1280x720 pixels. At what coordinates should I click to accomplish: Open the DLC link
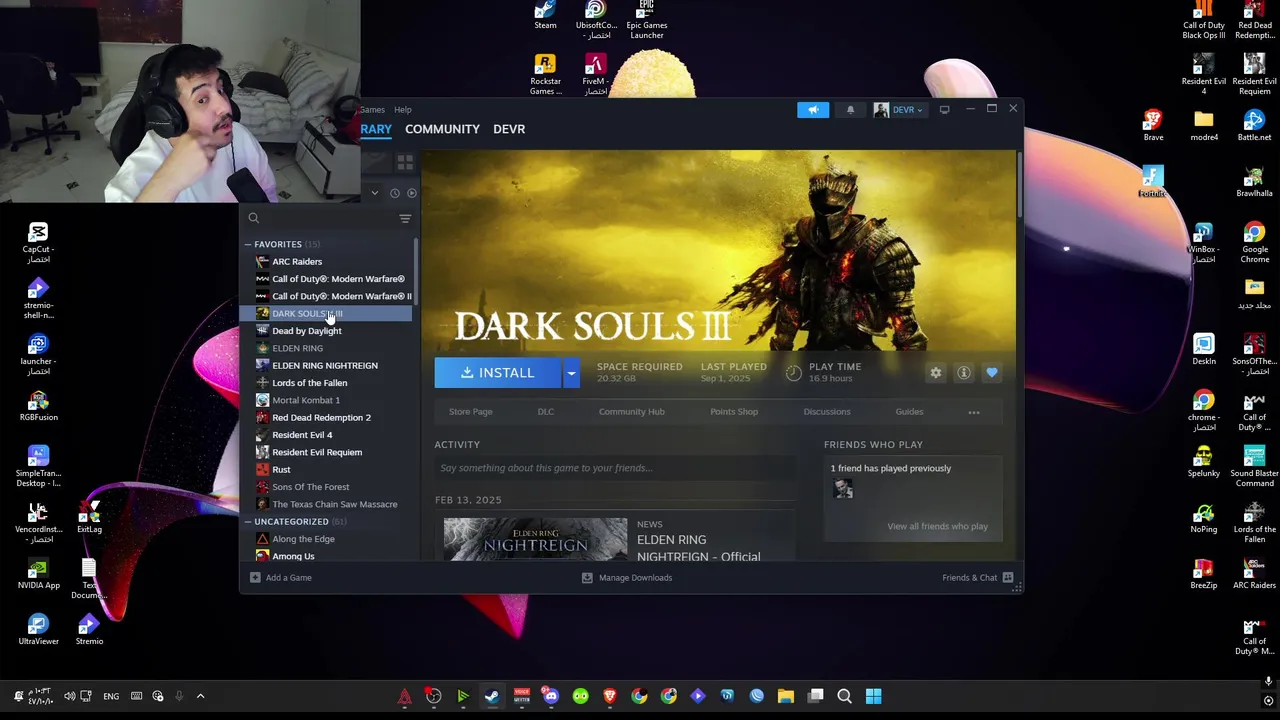tap(546, 412)
